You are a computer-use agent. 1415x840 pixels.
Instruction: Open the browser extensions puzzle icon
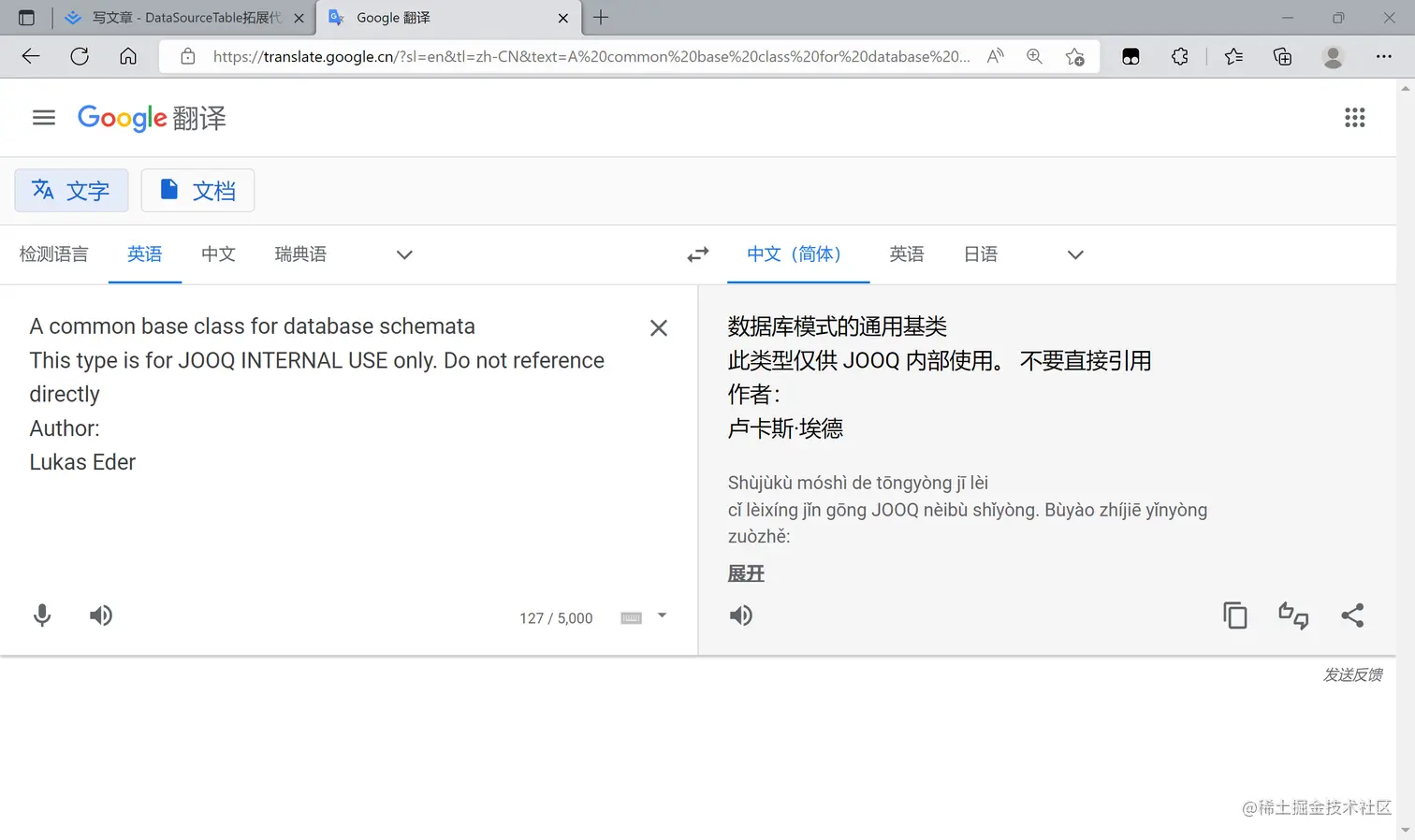1180,56
